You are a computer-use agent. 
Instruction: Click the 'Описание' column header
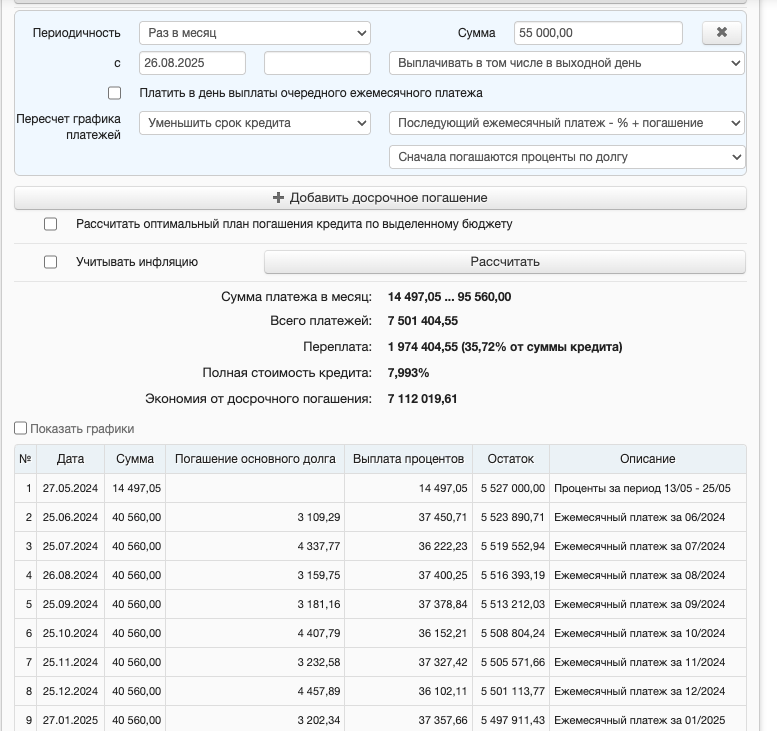(648, 459)
